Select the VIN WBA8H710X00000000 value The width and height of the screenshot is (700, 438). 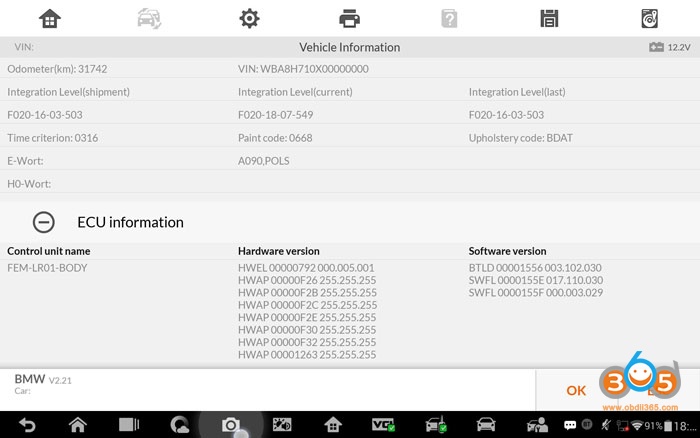point(303,69)
